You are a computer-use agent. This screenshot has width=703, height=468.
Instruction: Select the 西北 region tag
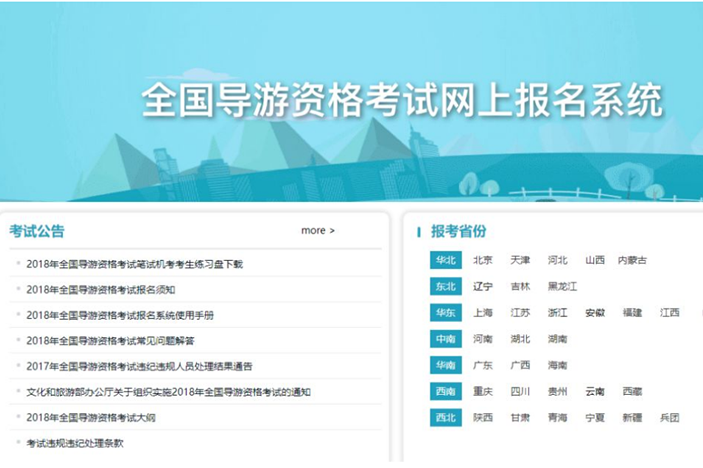(x=446, y=417)
